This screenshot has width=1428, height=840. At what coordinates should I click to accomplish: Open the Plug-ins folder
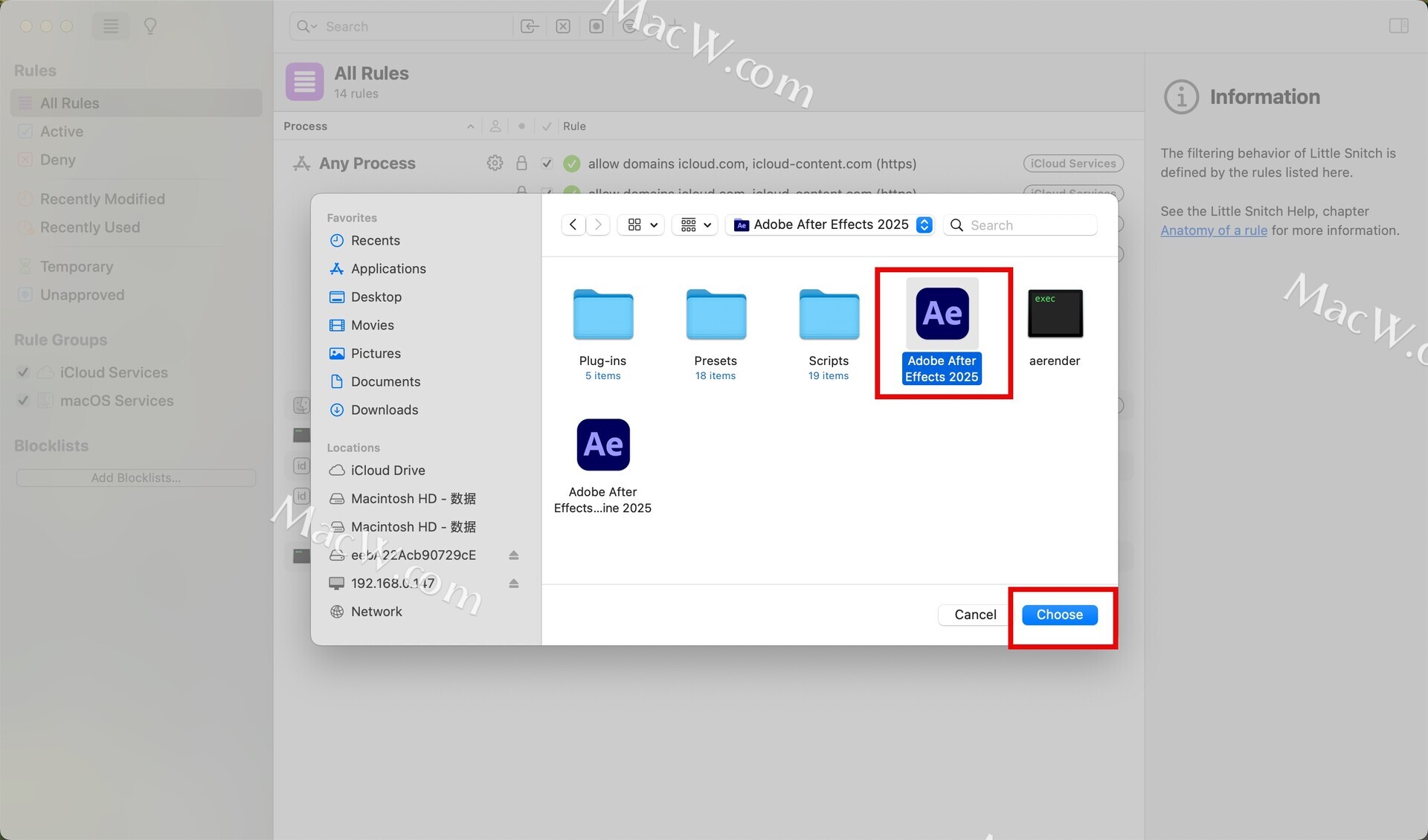pyautogui.click(x=602, y=315)
